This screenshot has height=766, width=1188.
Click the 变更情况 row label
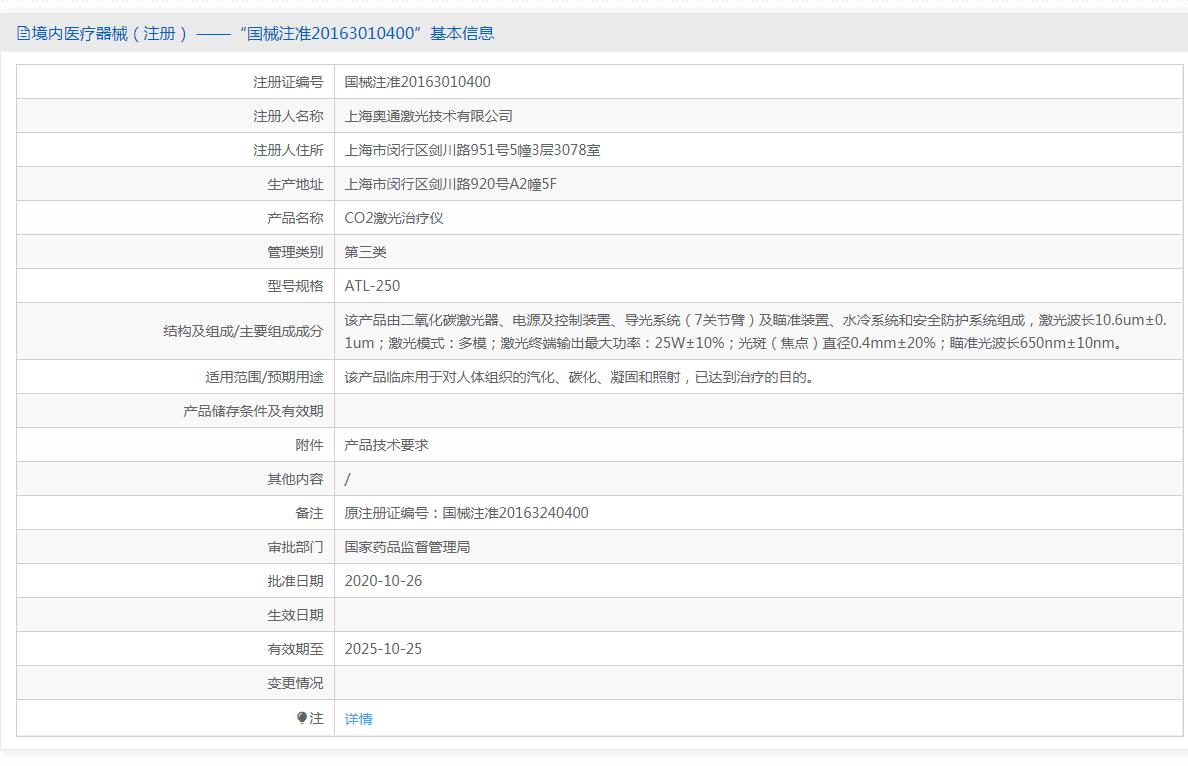click(295, 683)
